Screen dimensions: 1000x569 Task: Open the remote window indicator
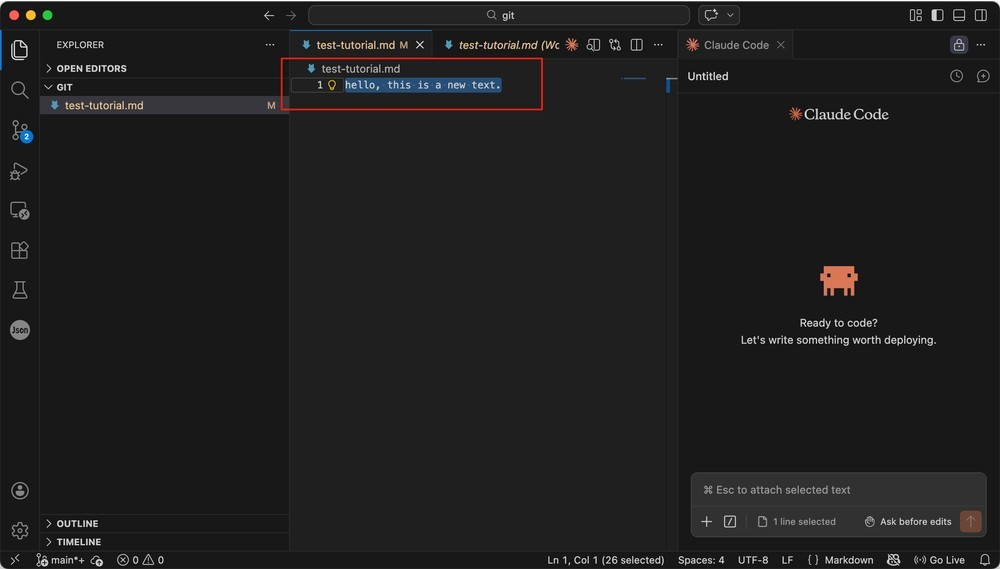pyautogui.click(x=15, y=560)
